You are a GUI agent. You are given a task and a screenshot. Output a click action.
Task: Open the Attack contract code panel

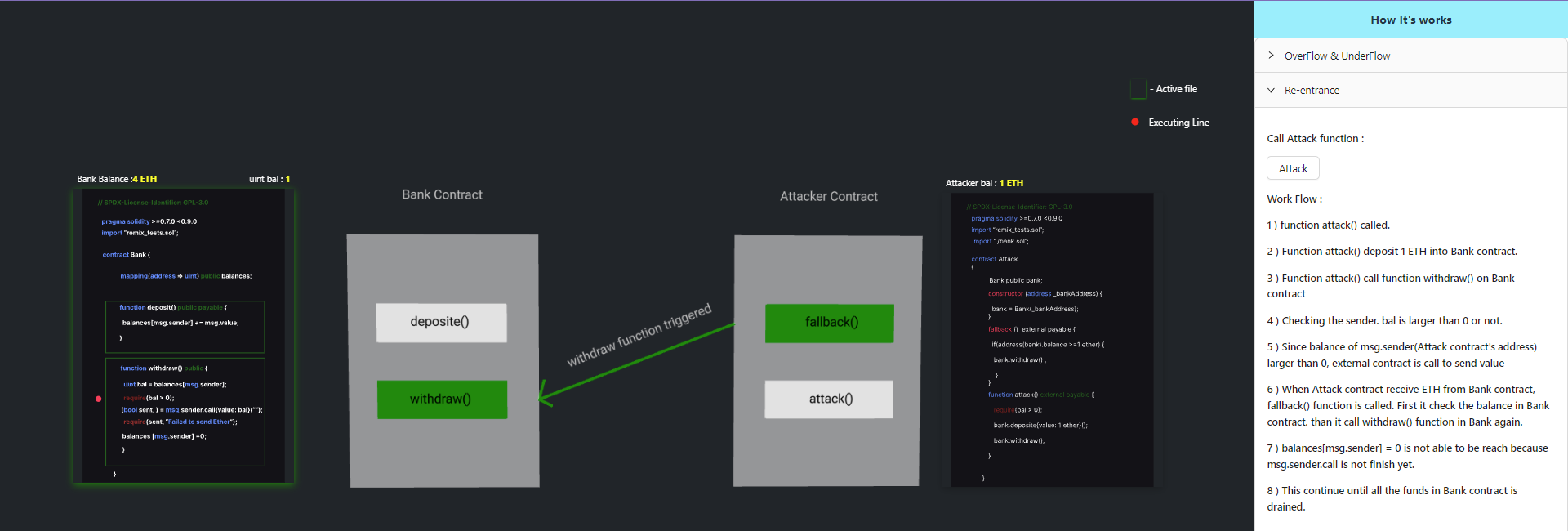[1052, 339]
